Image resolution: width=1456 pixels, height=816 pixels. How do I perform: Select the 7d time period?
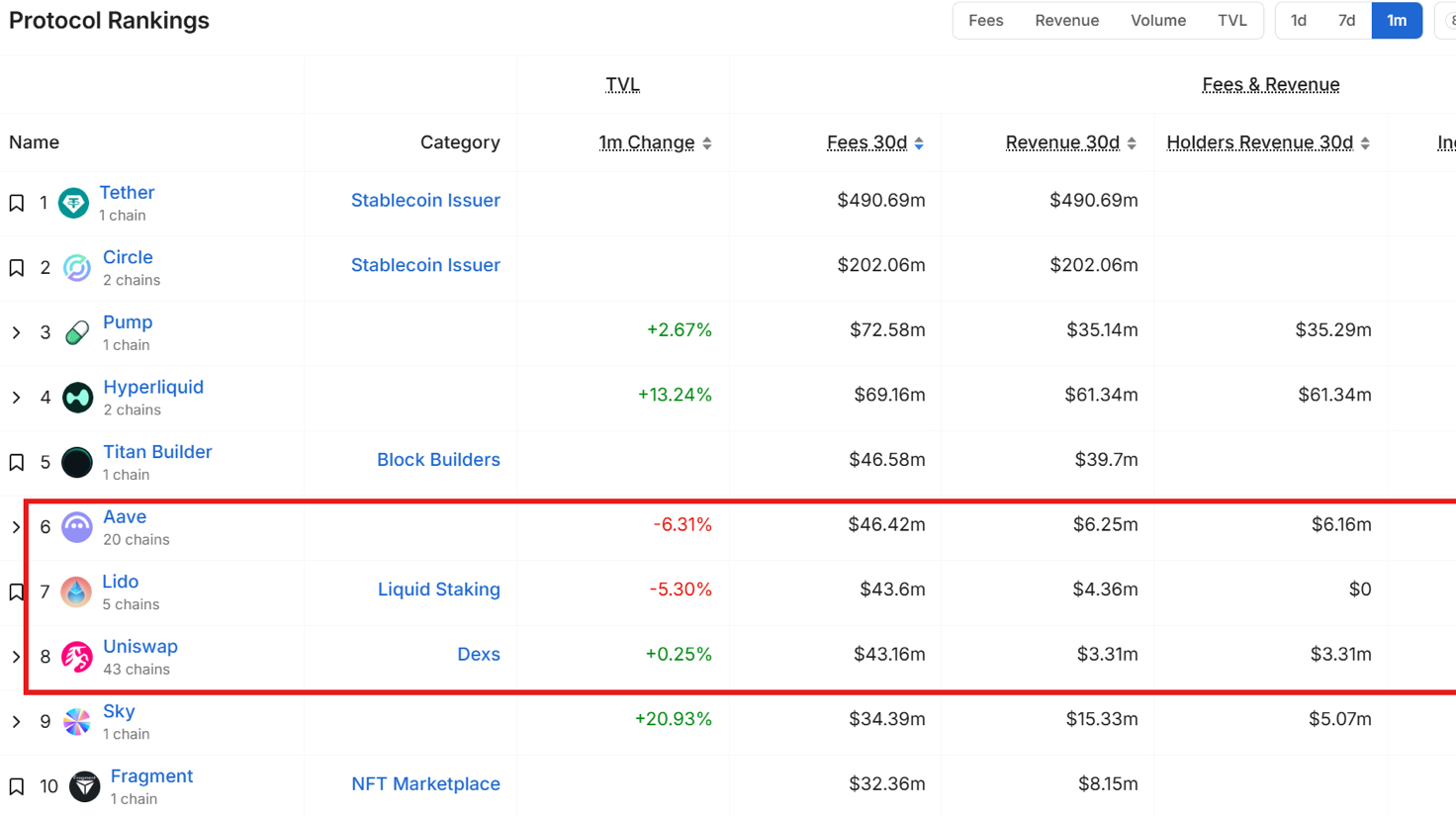(1347, 21)
